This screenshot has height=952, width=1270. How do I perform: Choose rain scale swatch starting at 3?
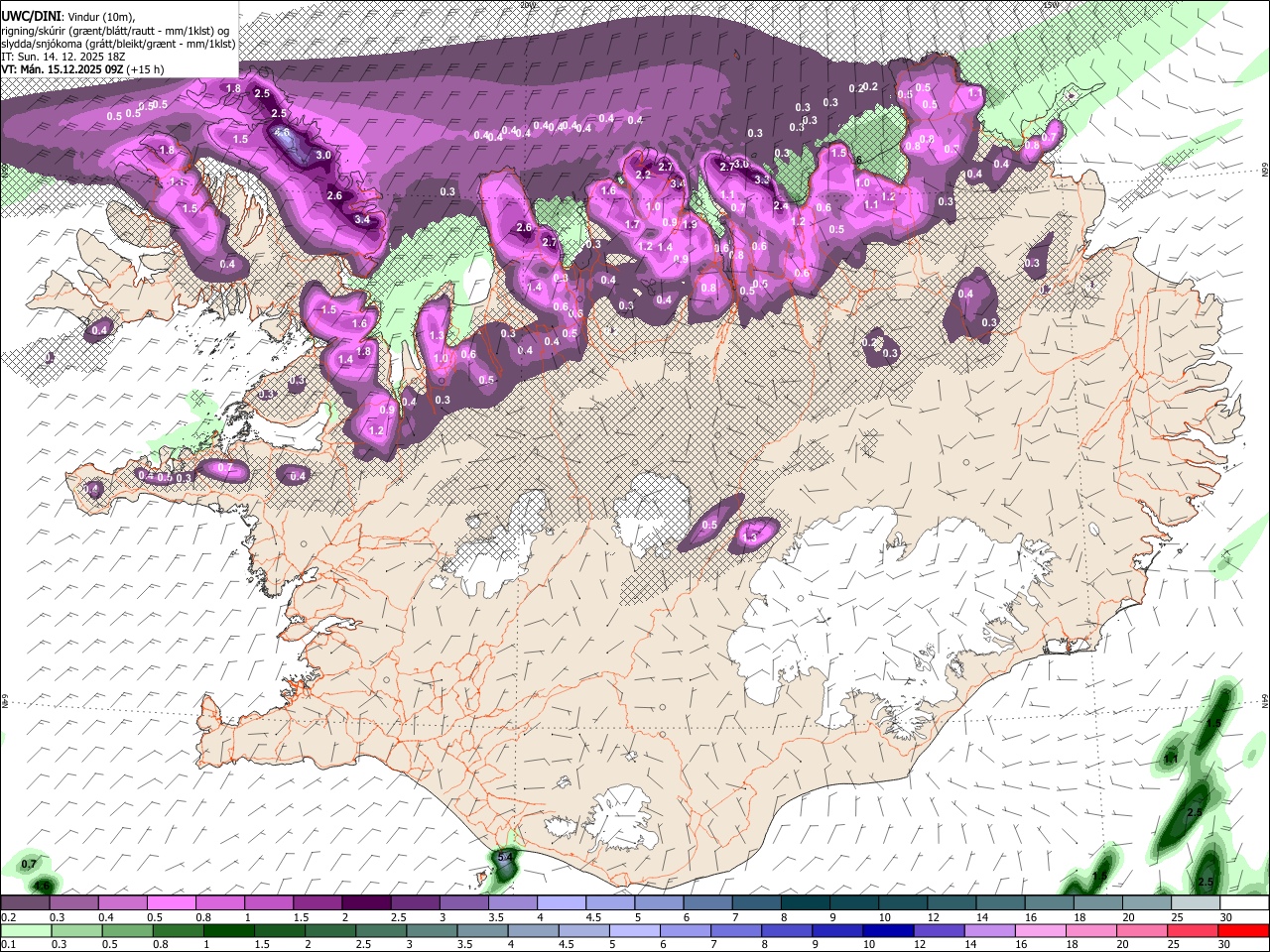tap(431, 930)
